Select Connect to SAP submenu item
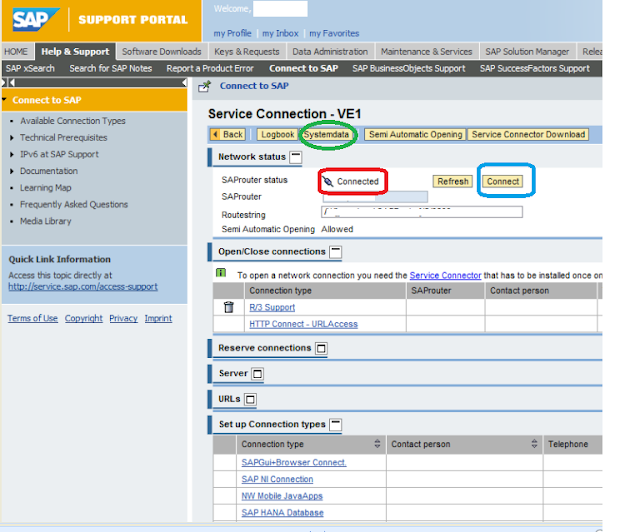Screen dimensions: 640x532 click(303, 68)
